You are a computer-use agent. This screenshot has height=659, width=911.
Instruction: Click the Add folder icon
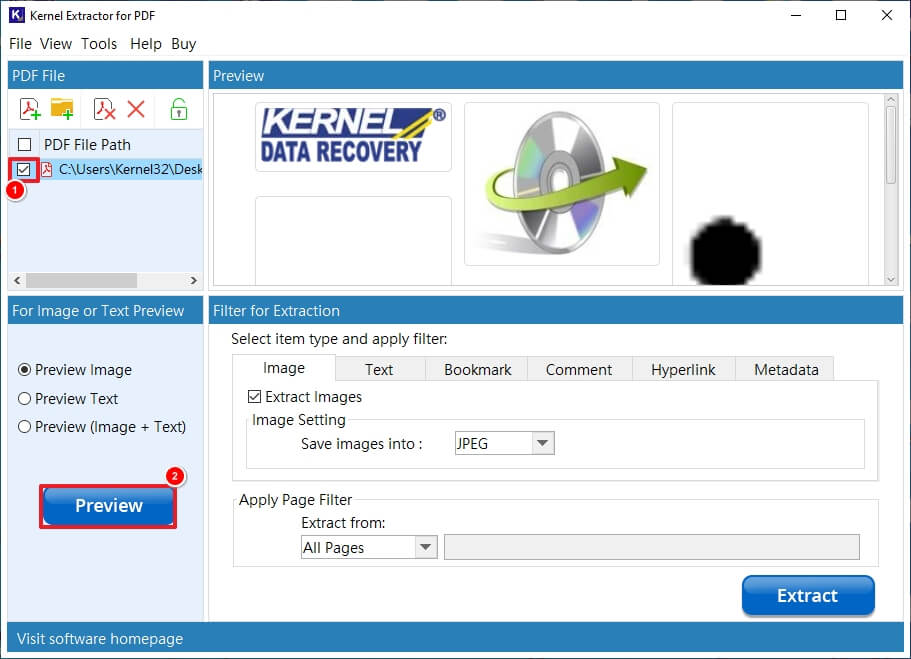tap(62, 109)
